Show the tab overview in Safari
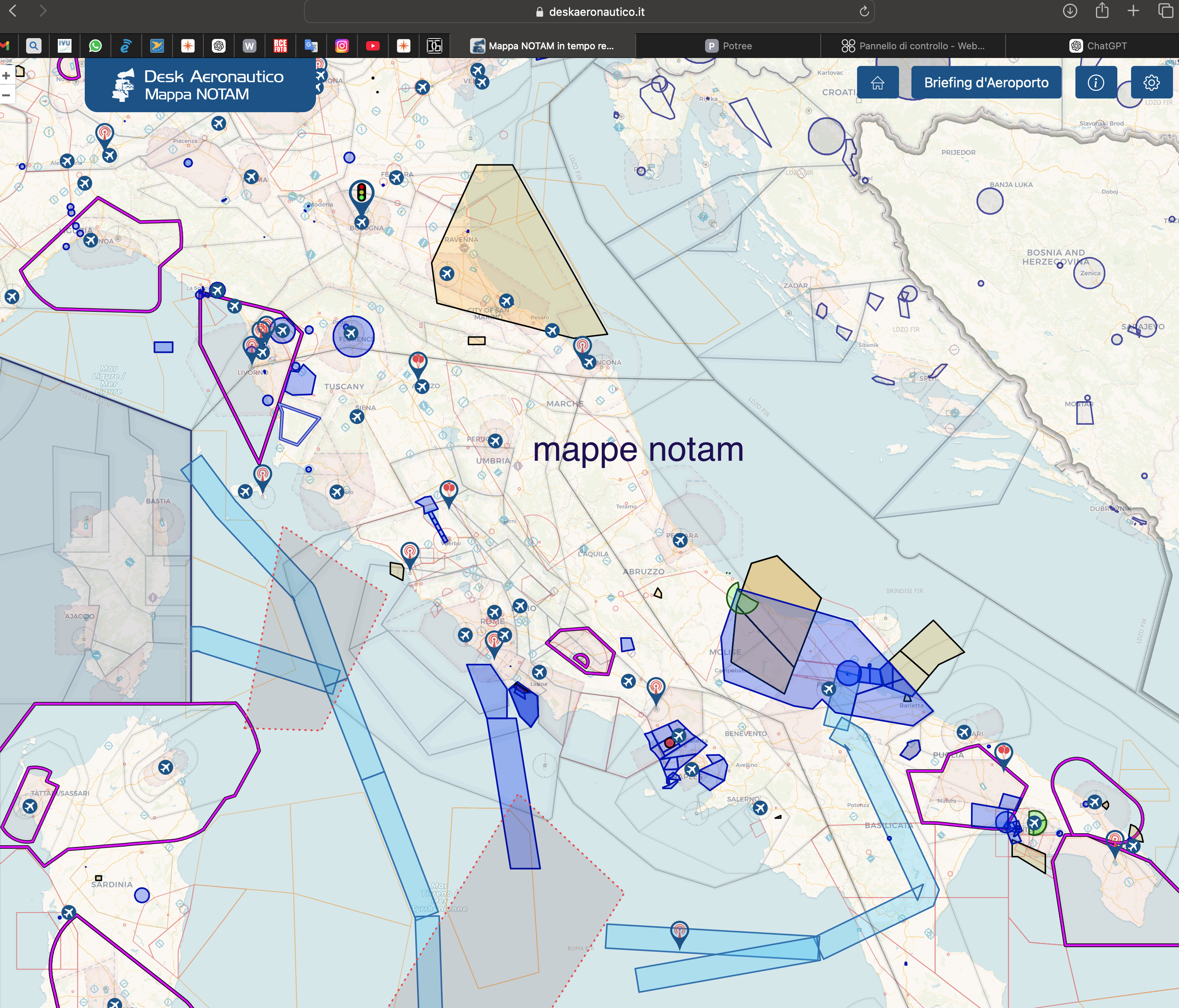Image resolution: width=1179 pixels, height=1008 pixels. click(1165, 11)
